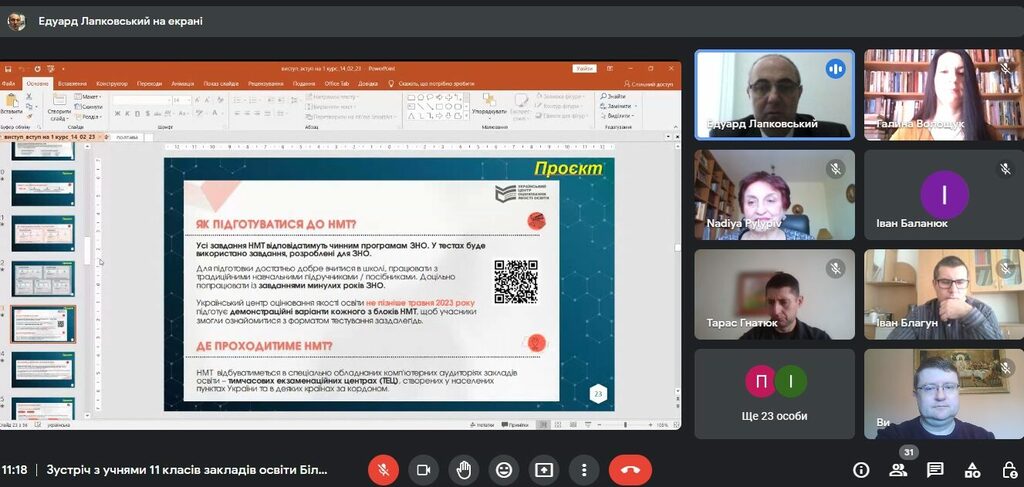
Task: Click the 'Ще 23 особи' tile
Action: (775, 394)
